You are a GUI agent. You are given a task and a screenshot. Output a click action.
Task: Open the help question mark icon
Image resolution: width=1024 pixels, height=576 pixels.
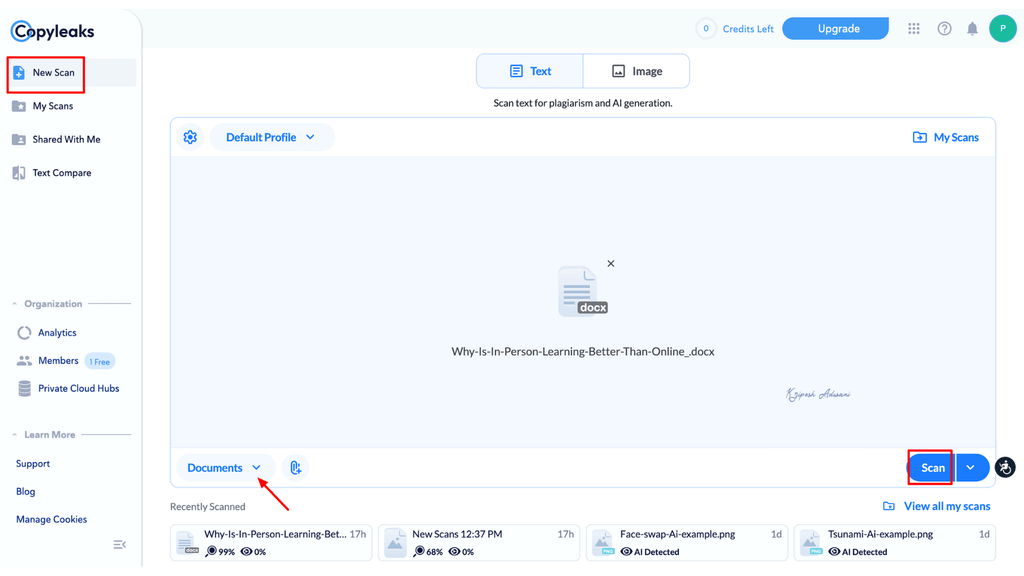[944, 29]
